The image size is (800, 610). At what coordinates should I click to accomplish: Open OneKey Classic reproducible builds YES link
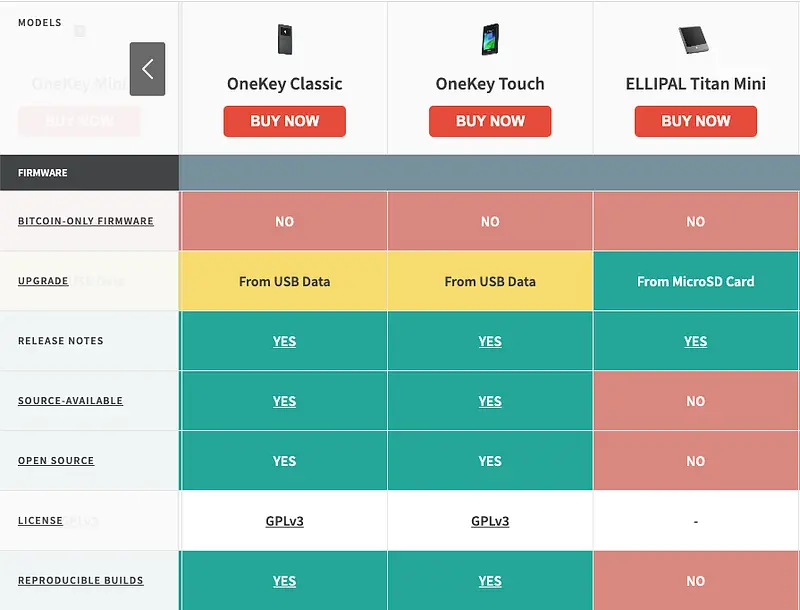pyautogui.click(x=284, y=581)
